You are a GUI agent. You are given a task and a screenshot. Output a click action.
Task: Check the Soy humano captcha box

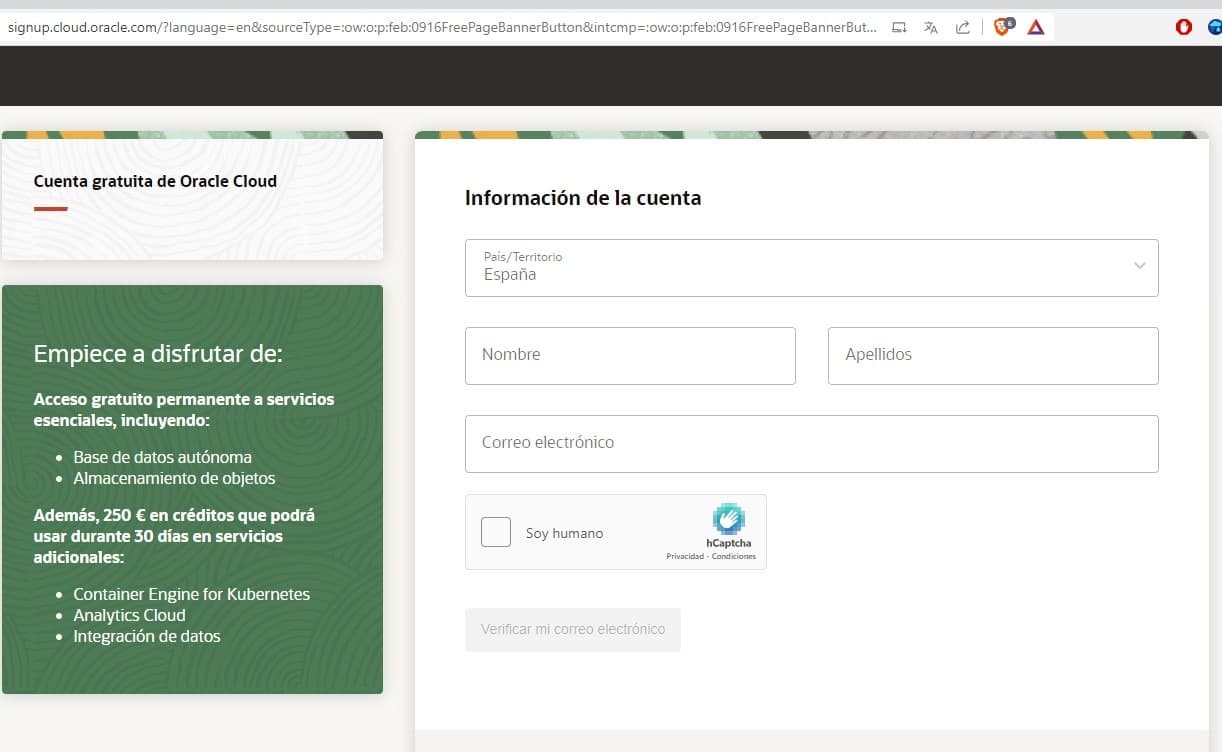pos(496,532)
